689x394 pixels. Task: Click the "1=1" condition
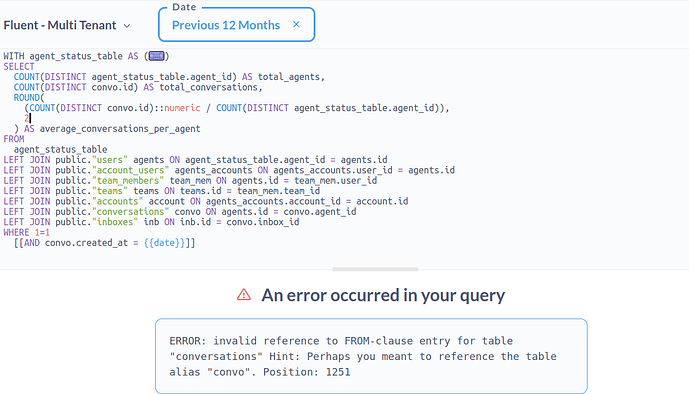tap(43, 232)
